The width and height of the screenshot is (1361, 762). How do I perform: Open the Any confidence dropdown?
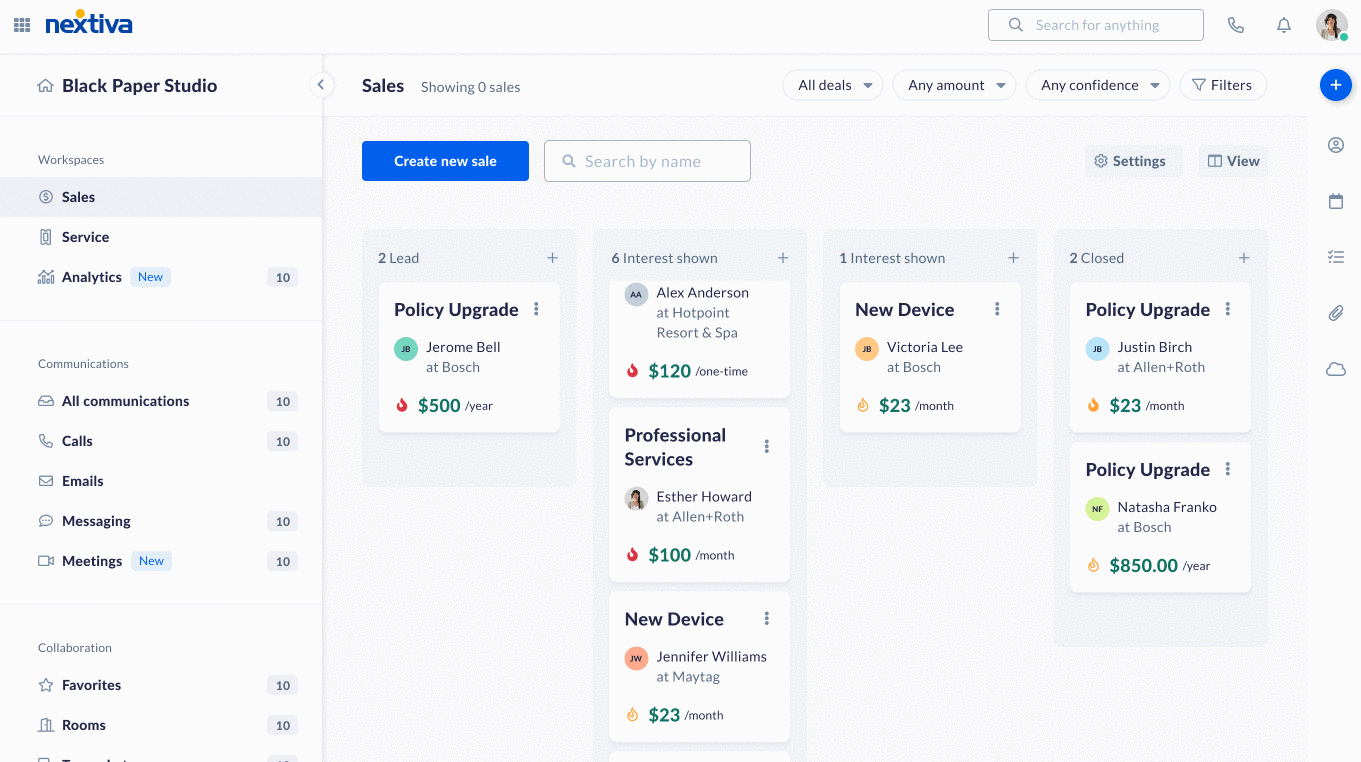tap(1097, 85)
